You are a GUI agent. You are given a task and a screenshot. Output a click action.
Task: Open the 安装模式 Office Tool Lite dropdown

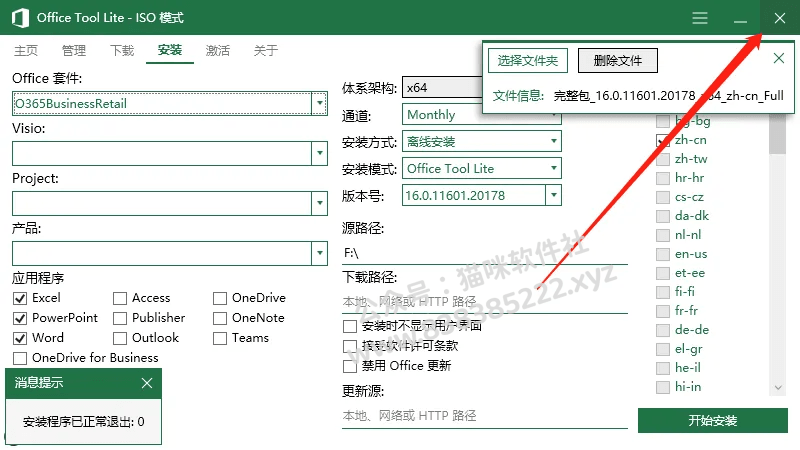pos(482,168)
